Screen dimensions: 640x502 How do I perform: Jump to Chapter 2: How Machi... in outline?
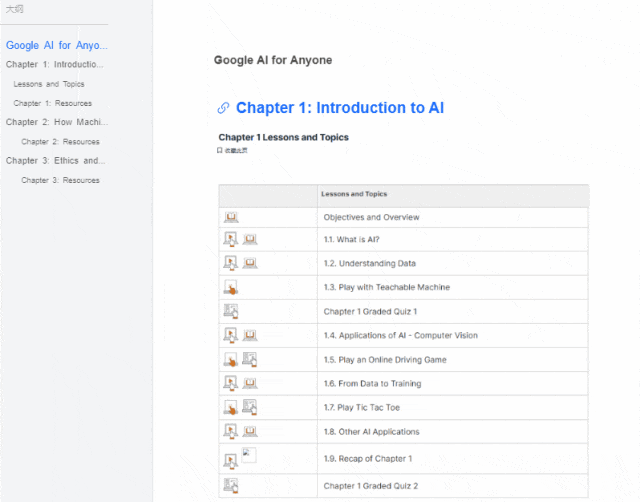pyautogui.click(x=57, y=122)
